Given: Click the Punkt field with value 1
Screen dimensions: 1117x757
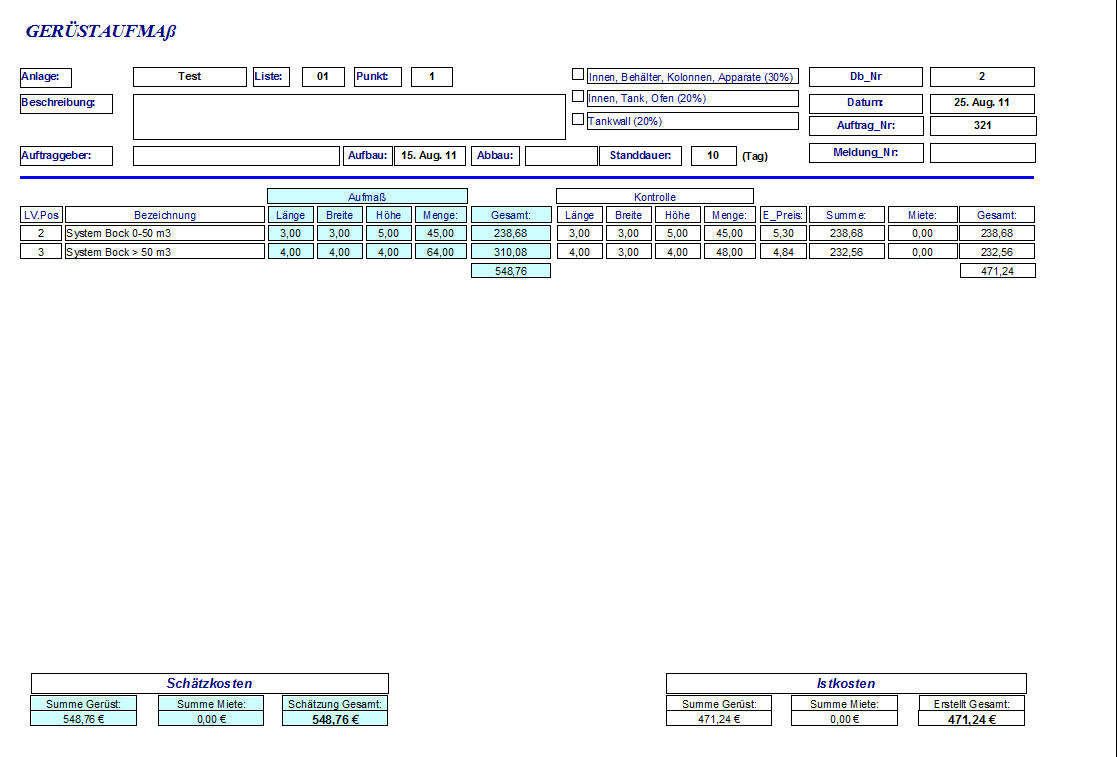Looking at the screenshot, I should [x=431, y=77].
